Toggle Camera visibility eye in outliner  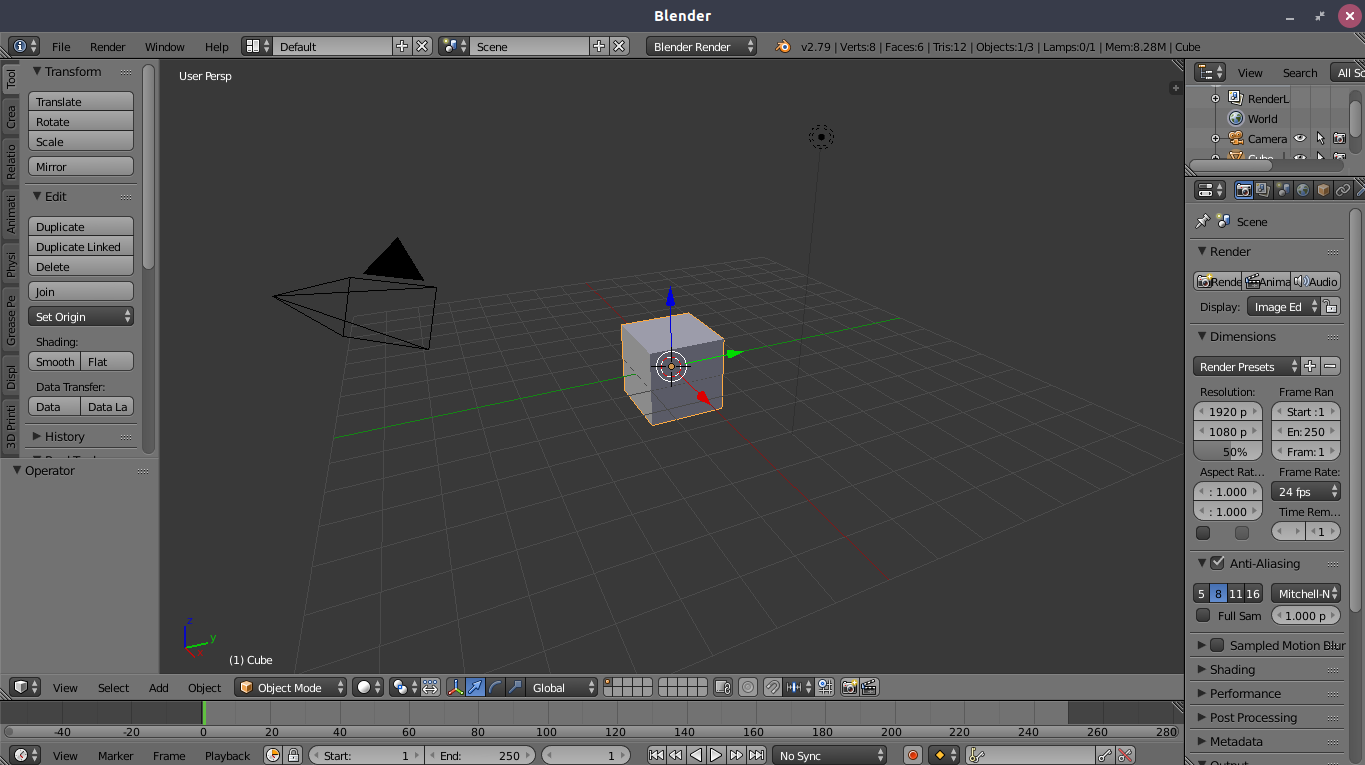1300,139
